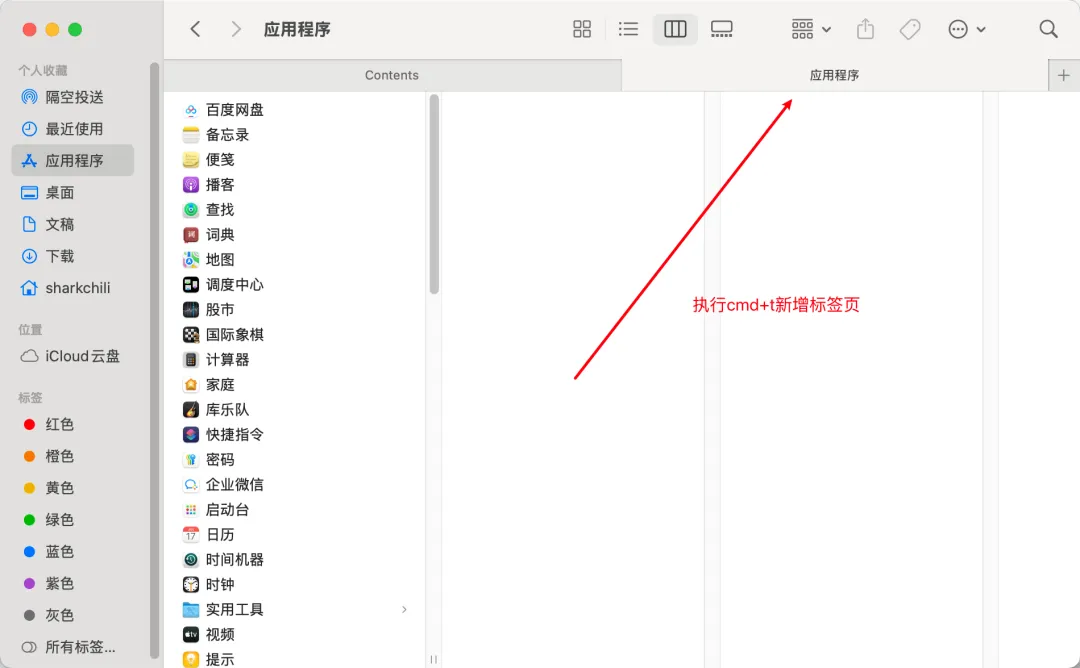The height and width of the screenshot is (668, 1080).
Task: Open 下载 in sidebar
Action: coord(73,256)
